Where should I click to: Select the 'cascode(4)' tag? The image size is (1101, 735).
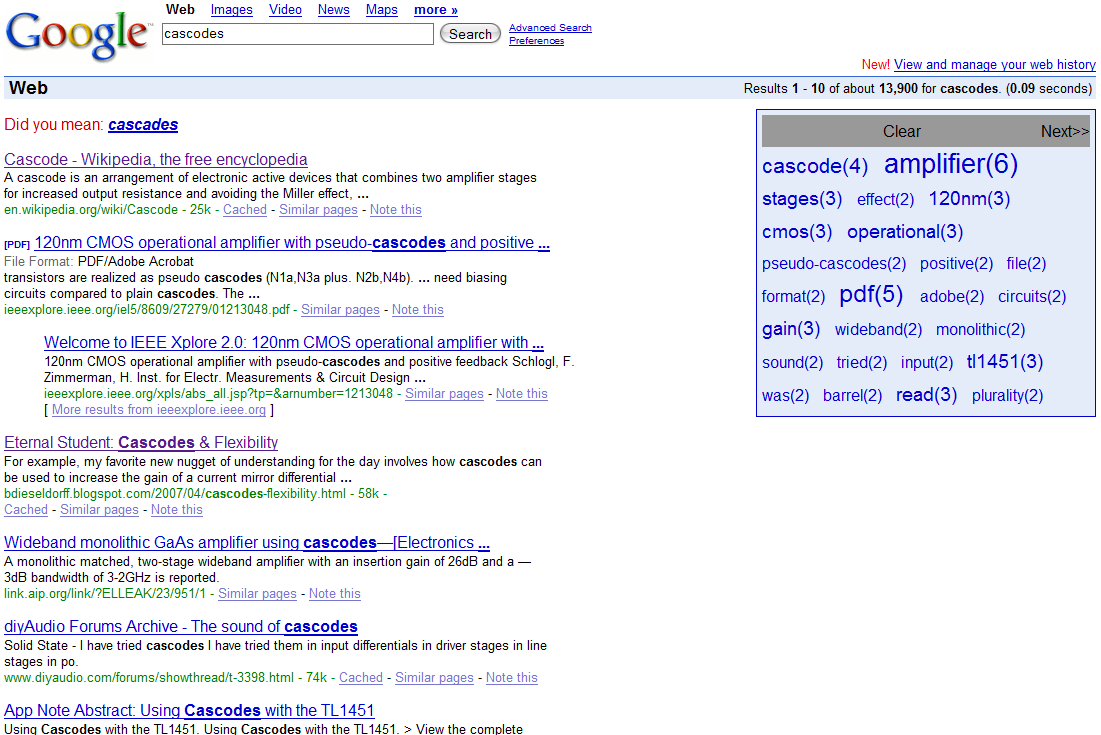pyautogui.click(x=815, y=166)
